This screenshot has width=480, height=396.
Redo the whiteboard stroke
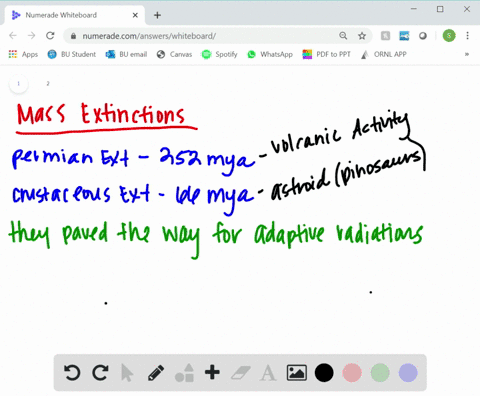pos(100,373)
